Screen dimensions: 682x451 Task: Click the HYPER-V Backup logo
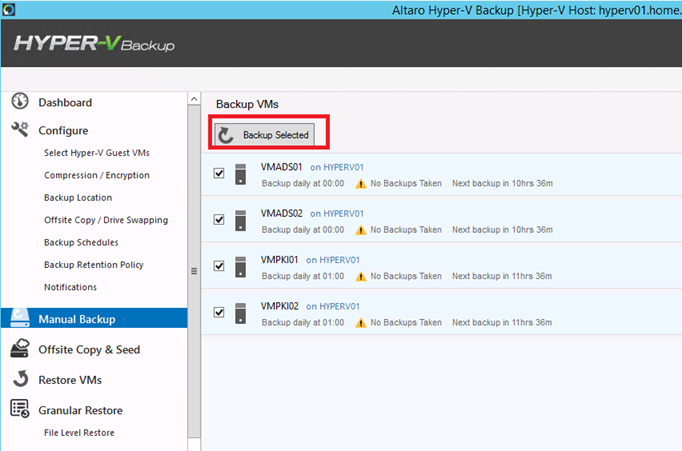pos(94,43)
